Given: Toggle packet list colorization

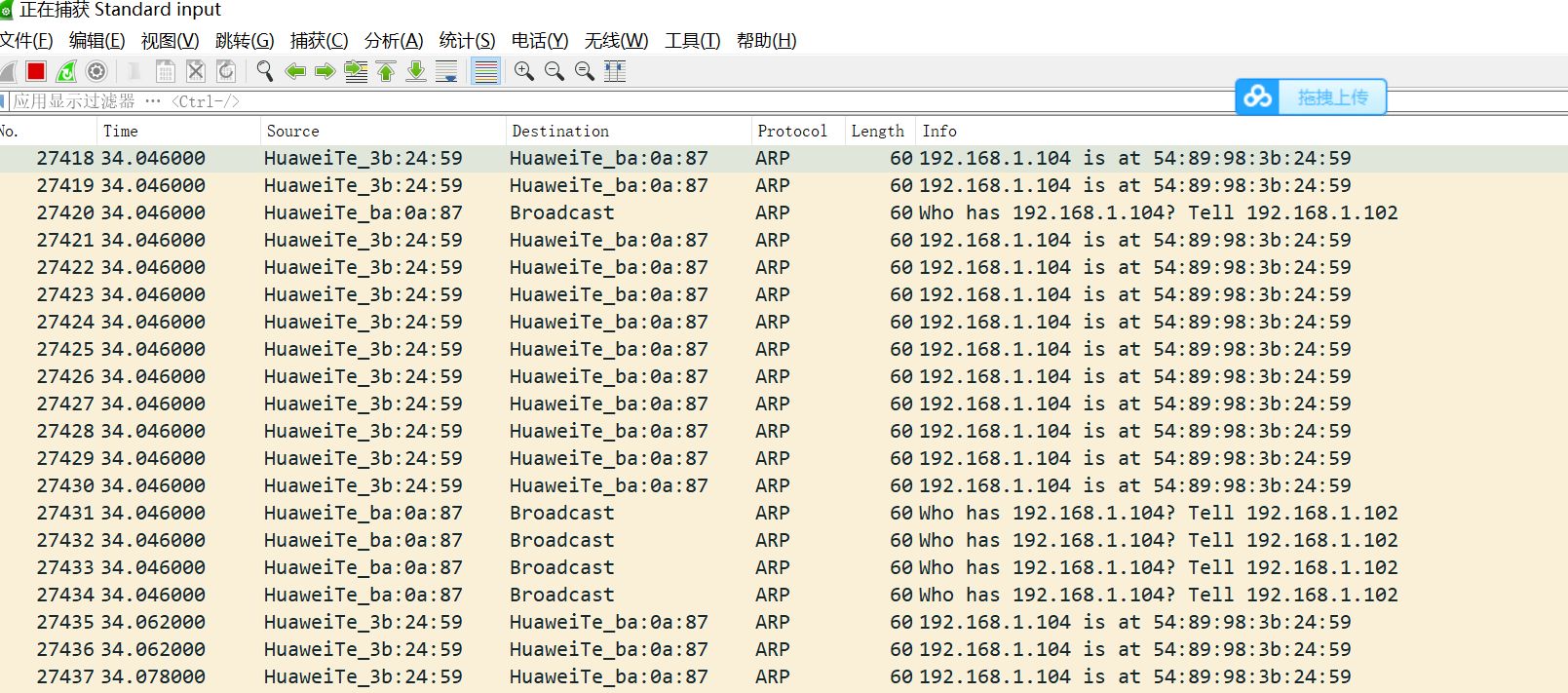Looking at the screenshot, I should point(485,71).
